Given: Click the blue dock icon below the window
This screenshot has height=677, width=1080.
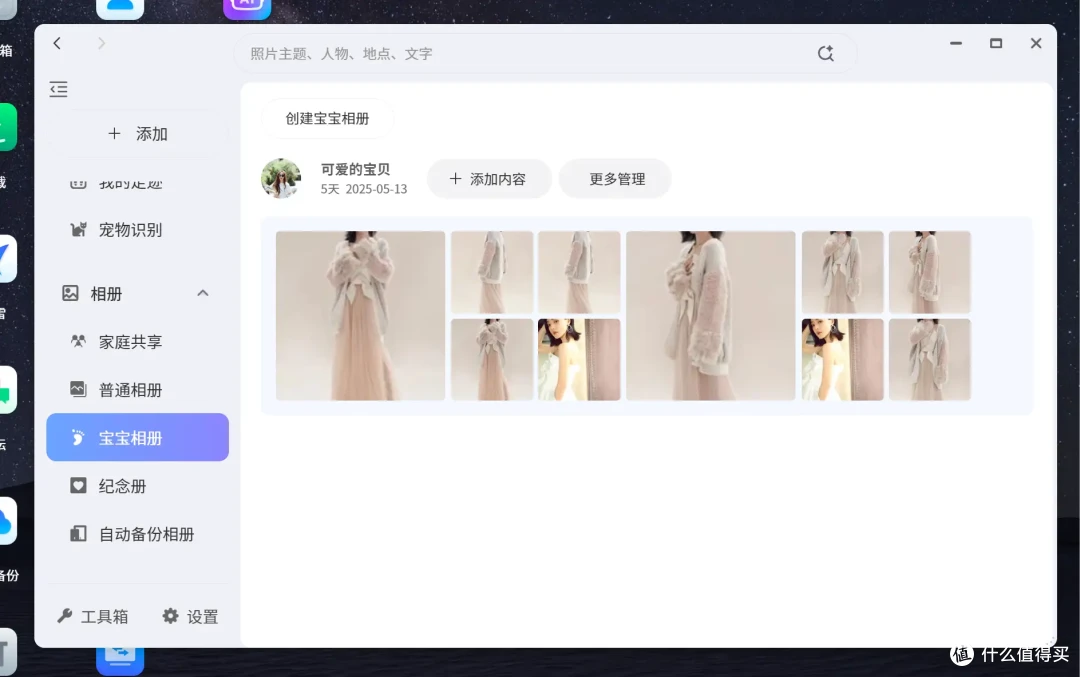Looking at the screenshot, I should coord(120,660).
